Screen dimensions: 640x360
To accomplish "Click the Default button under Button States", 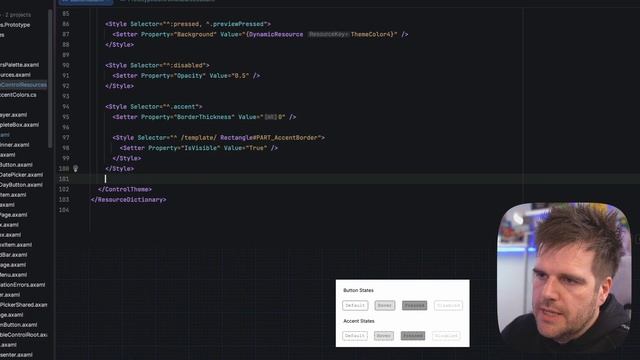I will pyautogui.click(x=355, y=305).
